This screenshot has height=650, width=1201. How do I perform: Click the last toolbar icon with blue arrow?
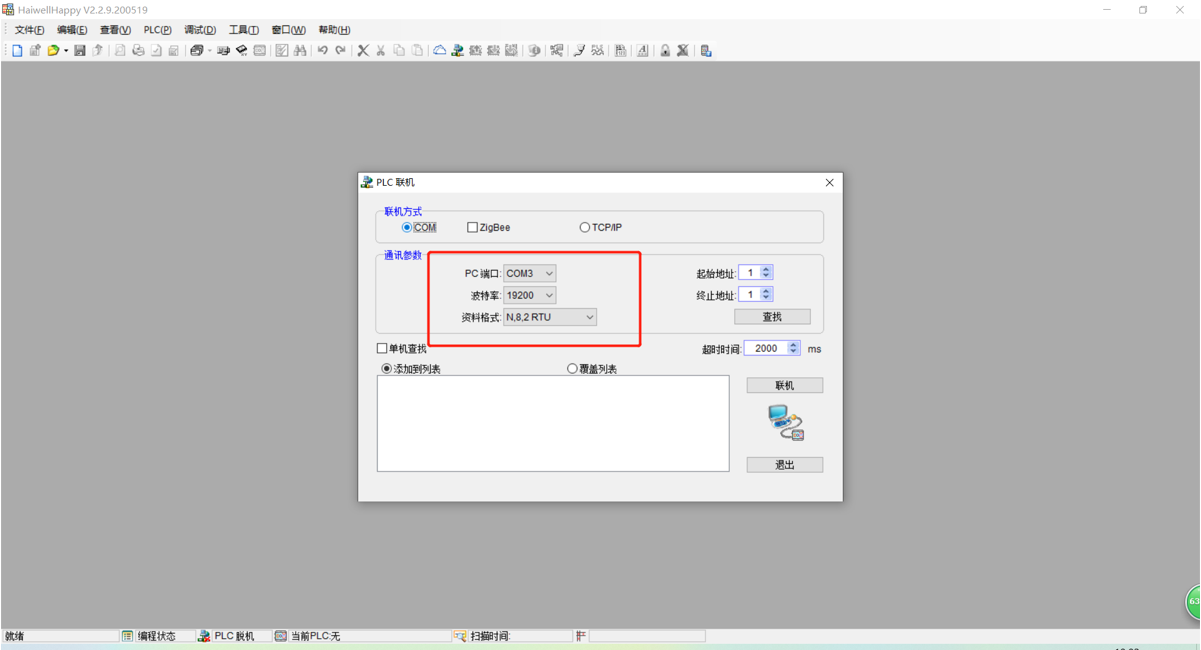click(x=706, y=50)
